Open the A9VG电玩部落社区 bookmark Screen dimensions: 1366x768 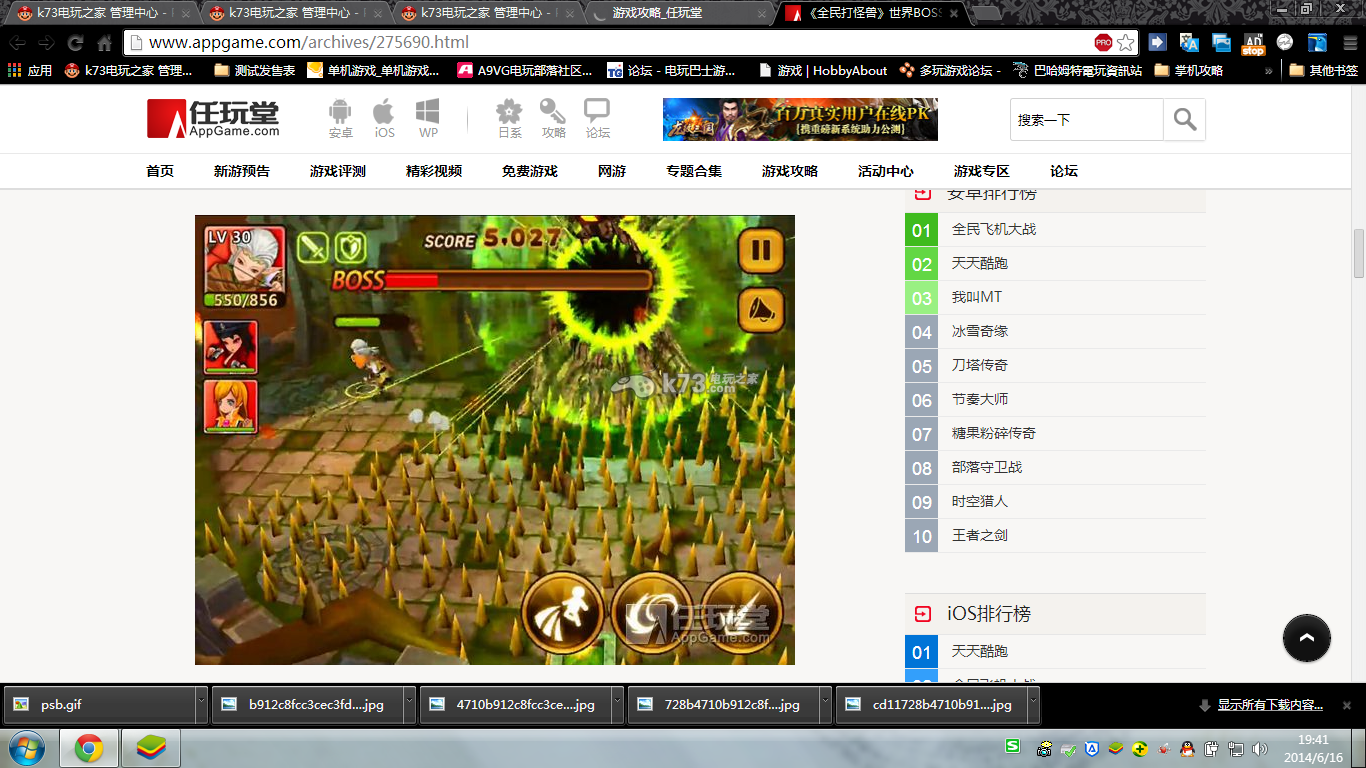(x=525, y=71)
